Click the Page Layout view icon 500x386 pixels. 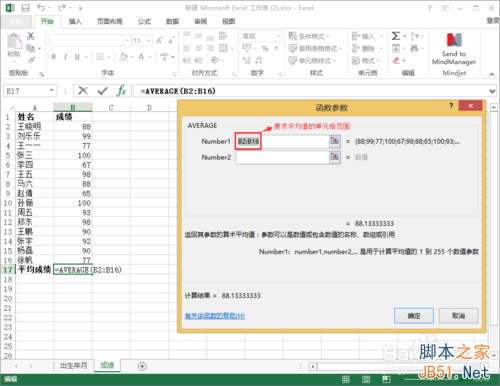click(366, 379)
